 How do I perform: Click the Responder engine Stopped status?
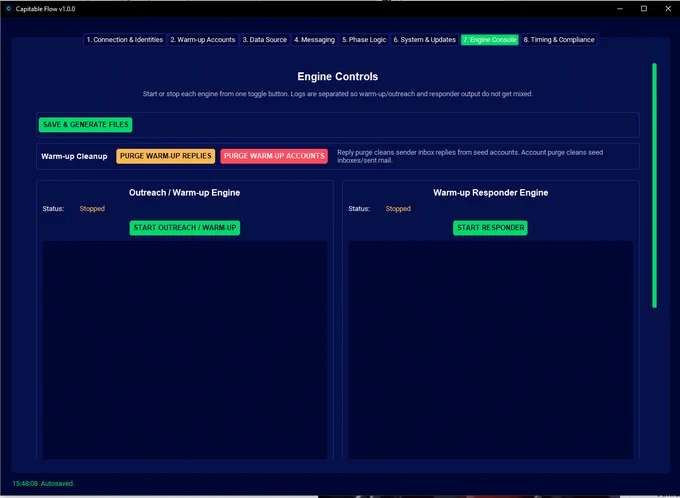pyautogui.click(x=398, y=209)
